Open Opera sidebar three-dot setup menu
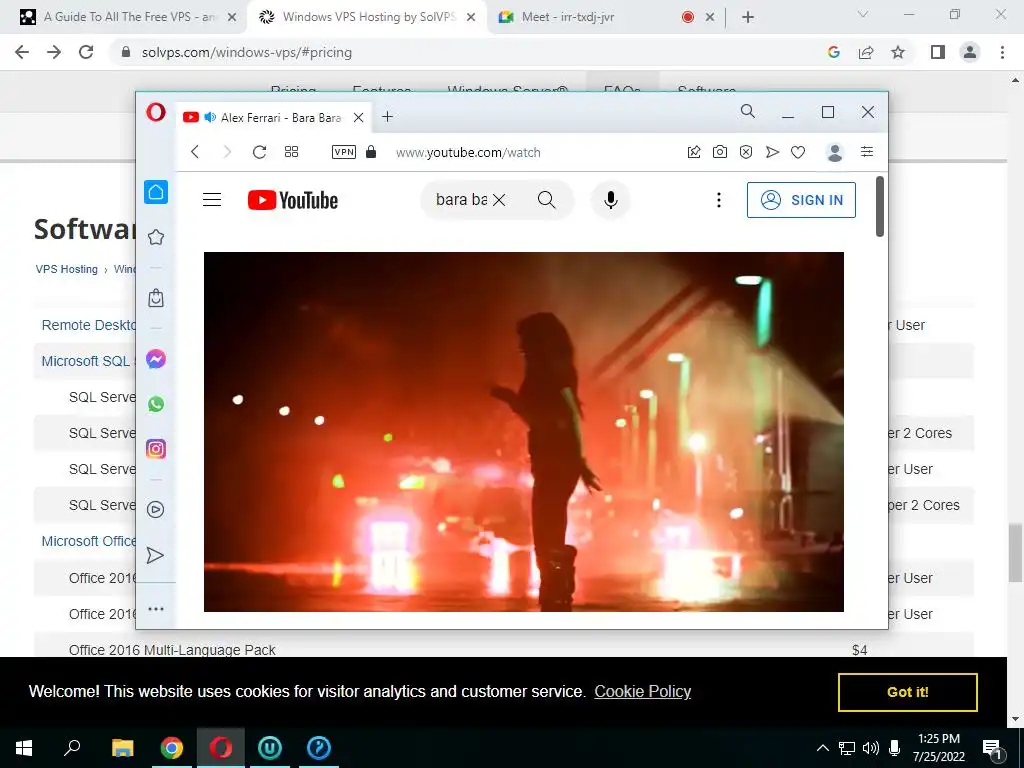This screenshot has width=1024, height=768. tap(156, 609)
